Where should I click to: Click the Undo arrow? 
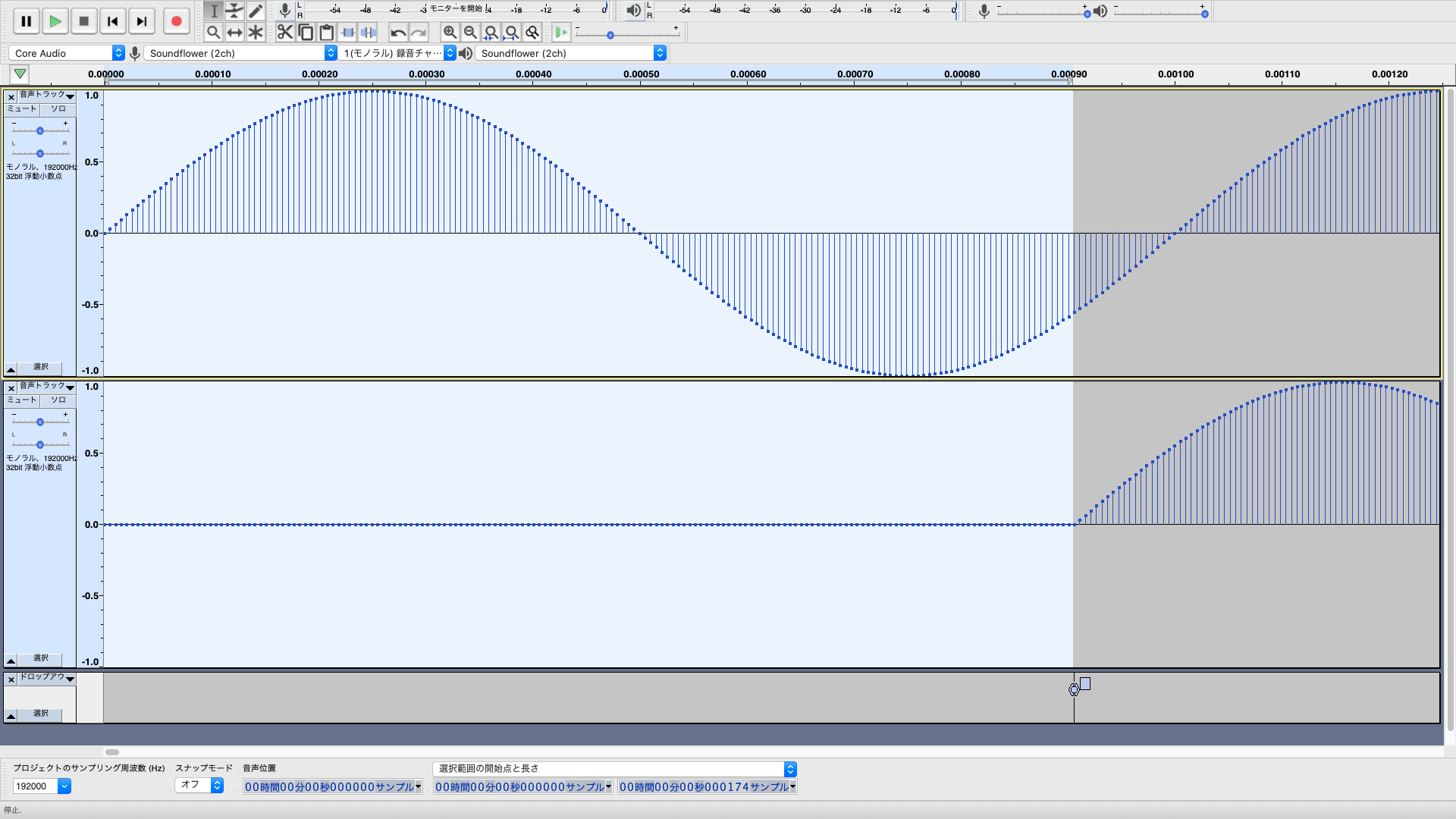(398, 32)
